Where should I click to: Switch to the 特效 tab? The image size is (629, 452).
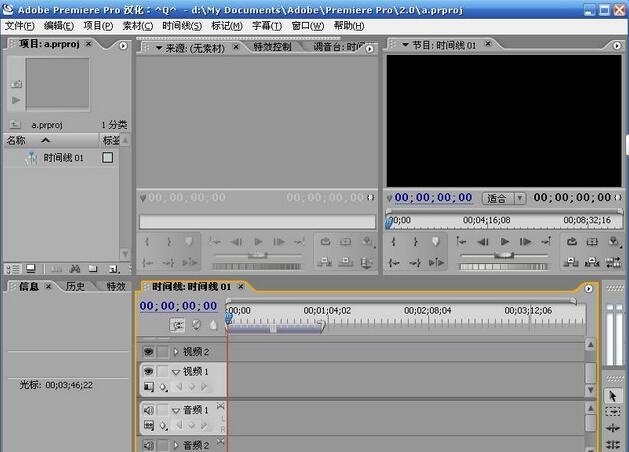(116, 286)
